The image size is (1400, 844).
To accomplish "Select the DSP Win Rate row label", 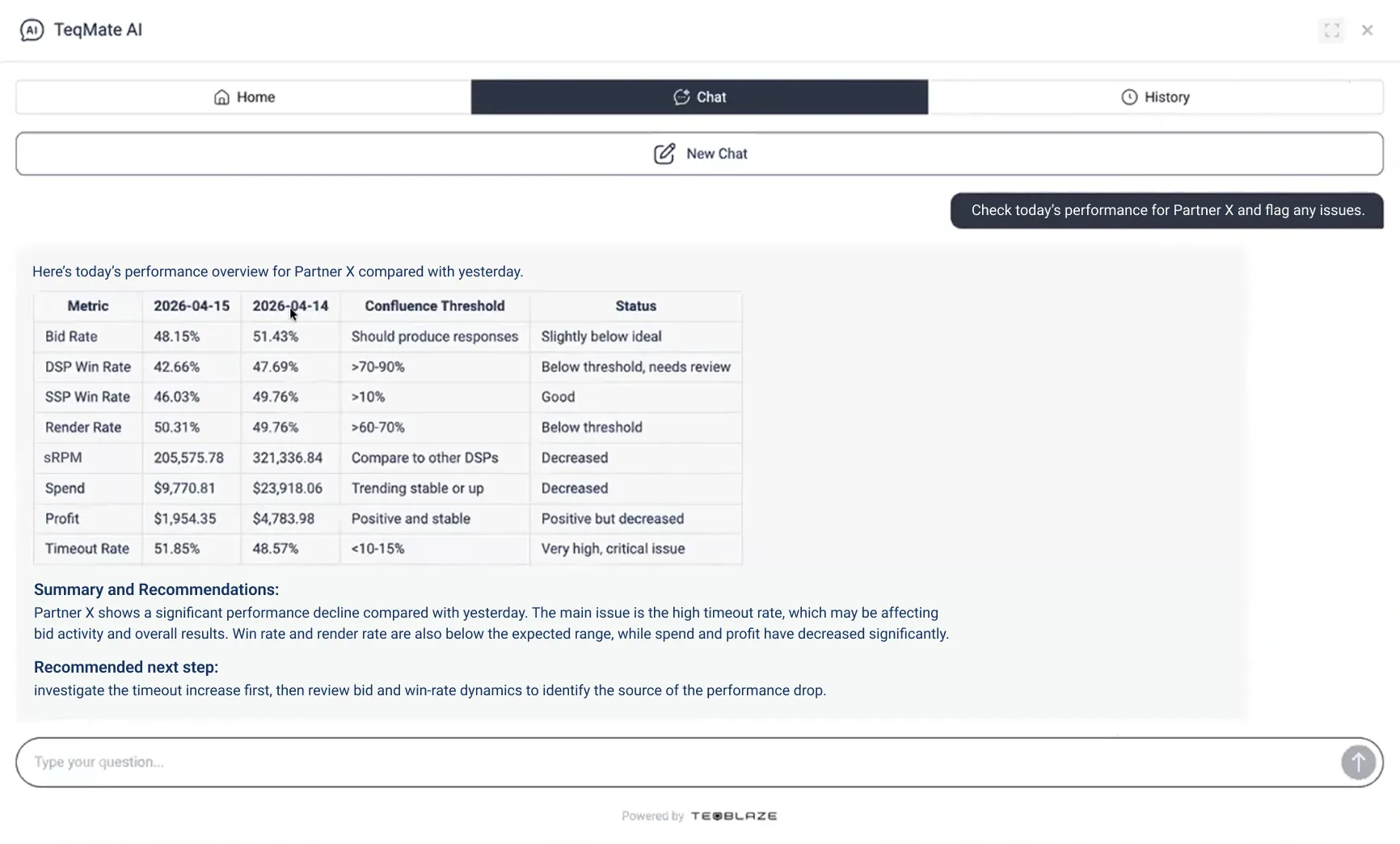I will pyautogui.click(x=88, y=366).
